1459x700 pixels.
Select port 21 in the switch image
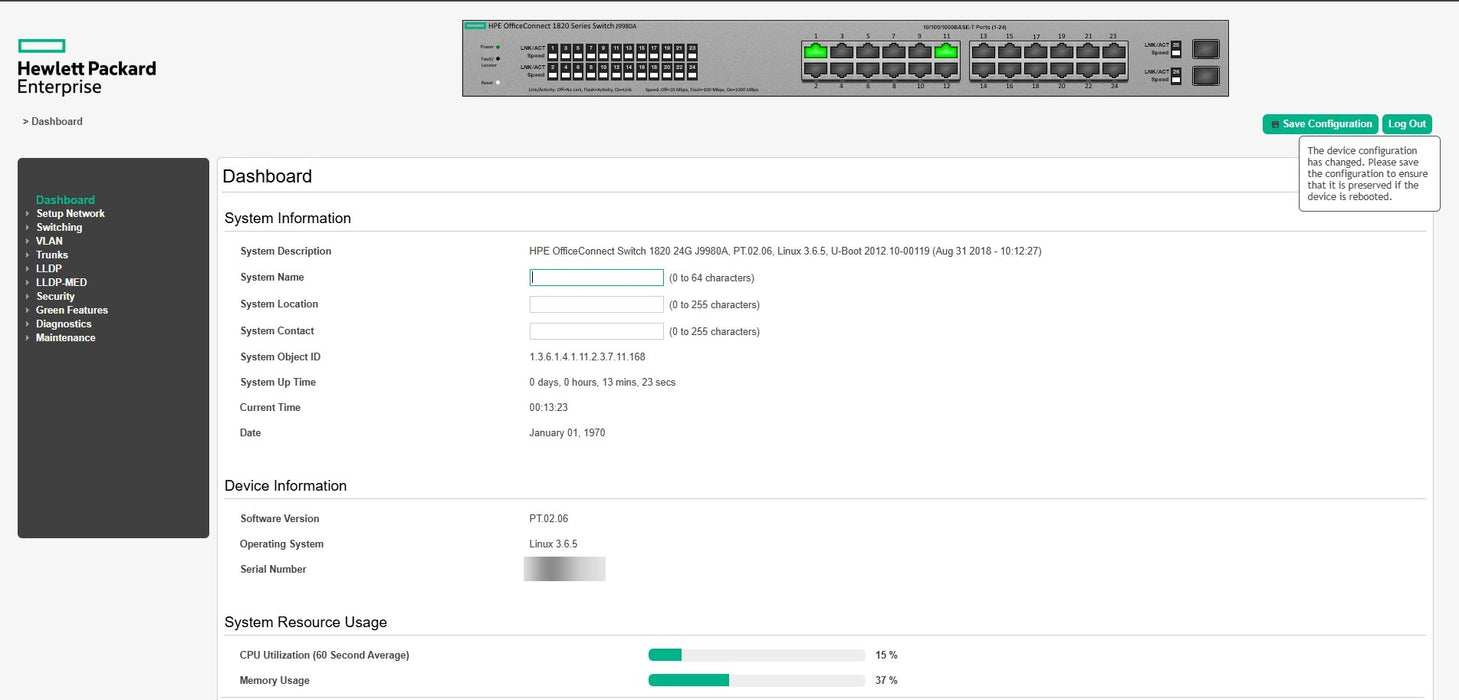(x=1088, y=51)
